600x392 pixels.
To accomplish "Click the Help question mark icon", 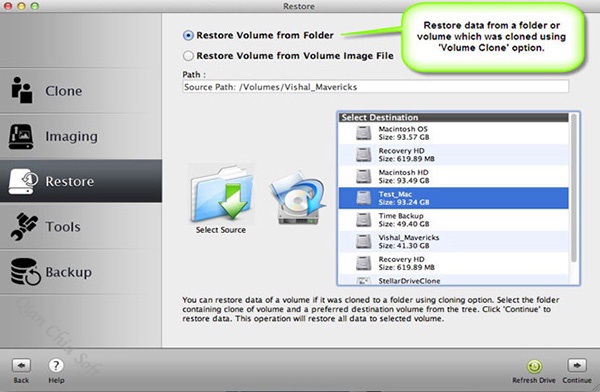I will tap(56, 366).
